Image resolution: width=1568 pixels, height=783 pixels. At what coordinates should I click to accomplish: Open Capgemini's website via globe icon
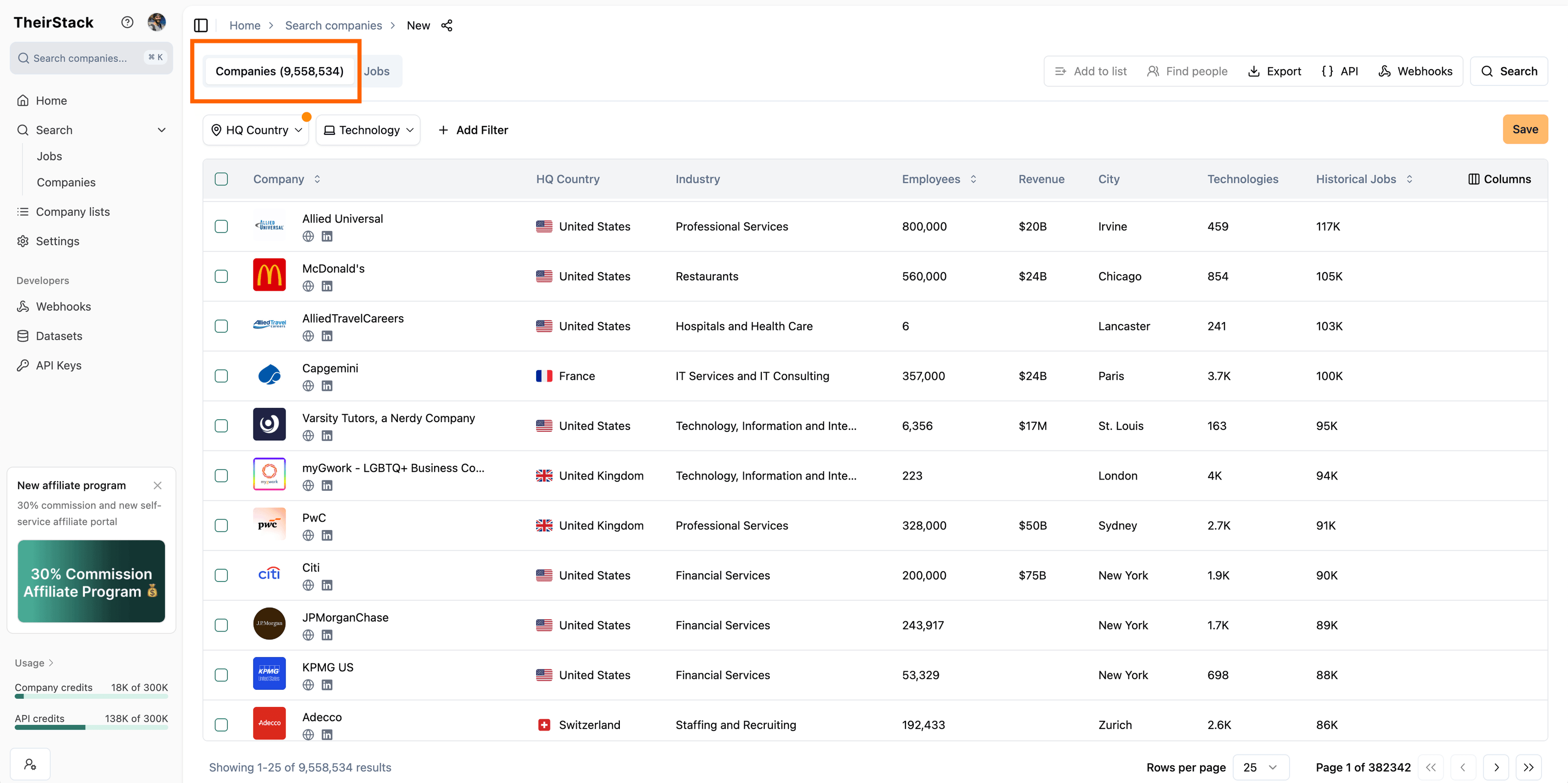pos(308,385)
